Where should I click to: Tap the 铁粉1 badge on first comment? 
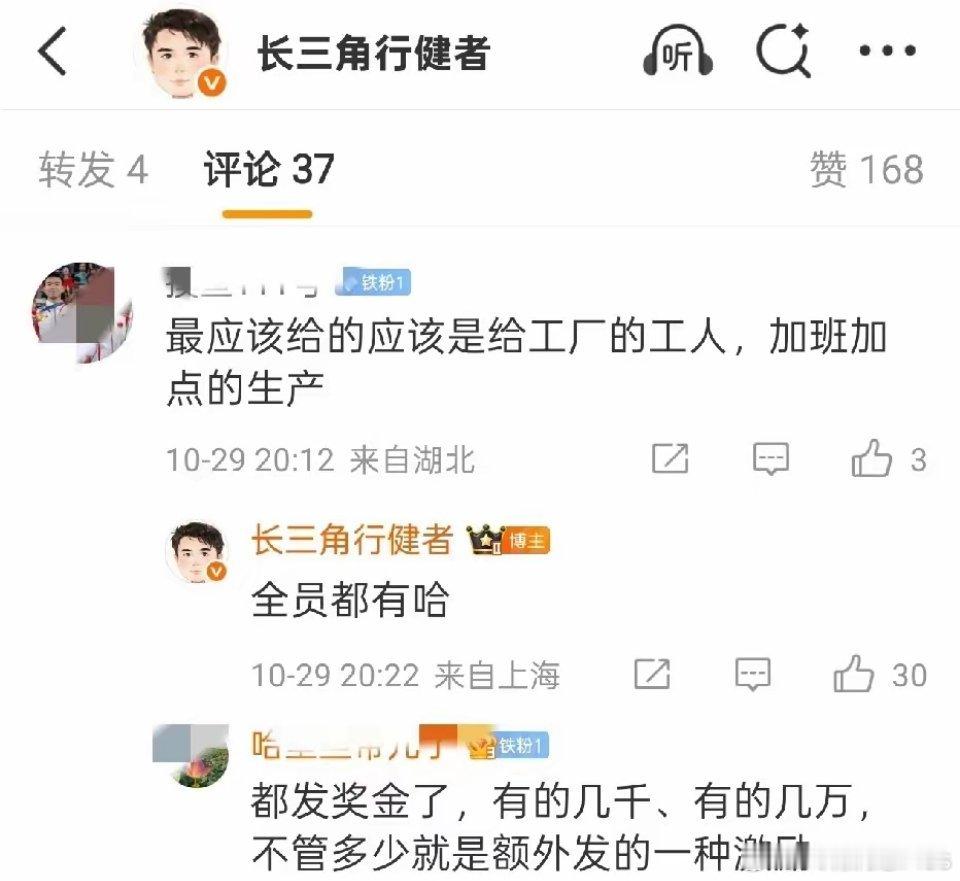[x=373, y=282]
